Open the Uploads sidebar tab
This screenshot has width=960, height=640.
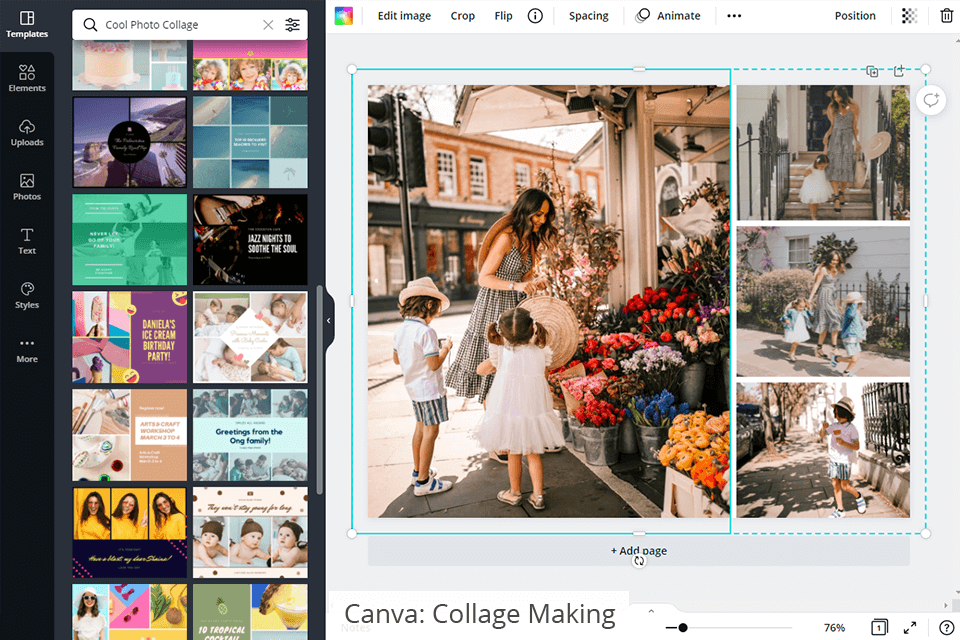pyautogui.click(x=27, y=133)
